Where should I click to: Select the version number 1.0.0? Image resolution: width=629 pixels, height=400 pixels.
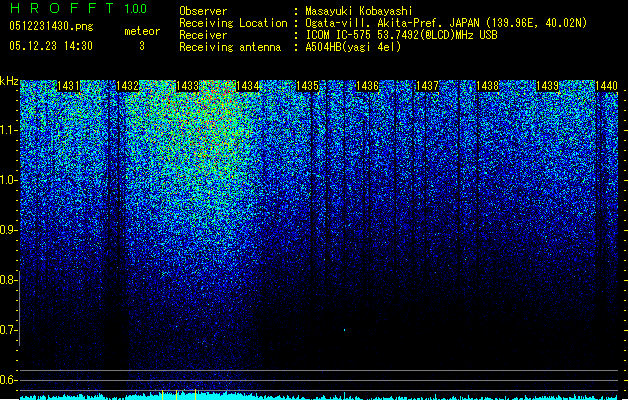coord(136,8)
